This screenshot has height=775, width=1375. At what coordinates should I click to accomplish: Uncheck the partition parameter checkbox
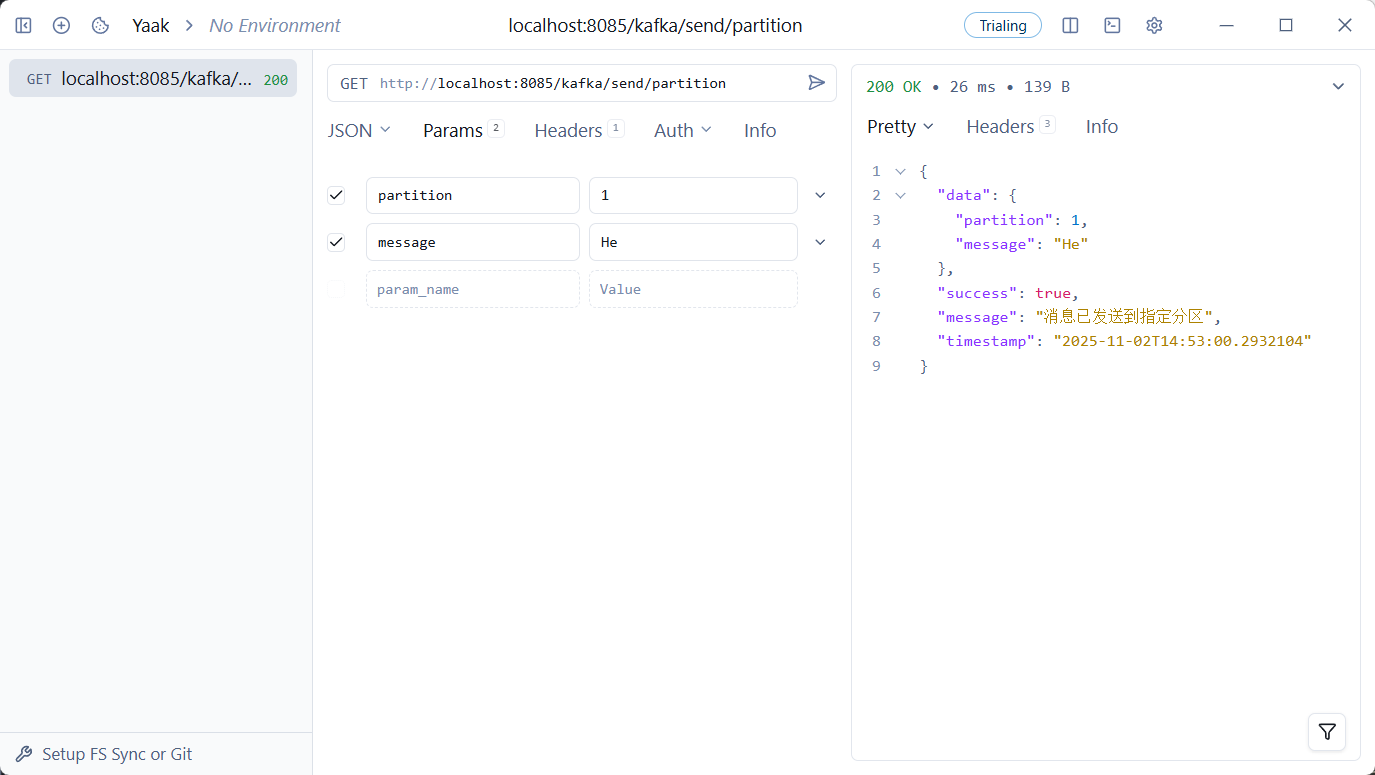[336, 195]
